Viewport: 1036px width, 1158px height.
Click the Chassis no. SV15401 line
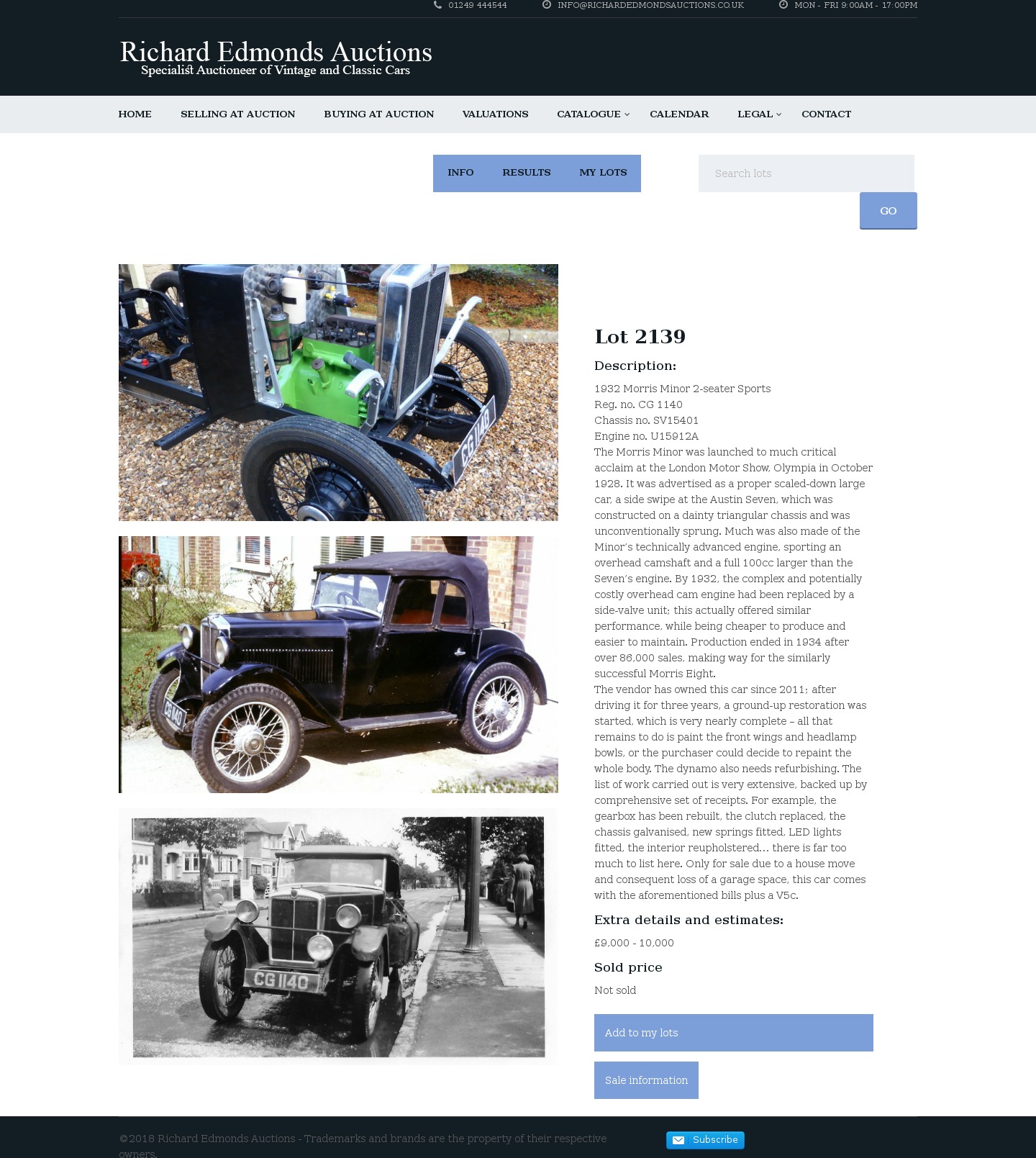[x=646, y=420]
